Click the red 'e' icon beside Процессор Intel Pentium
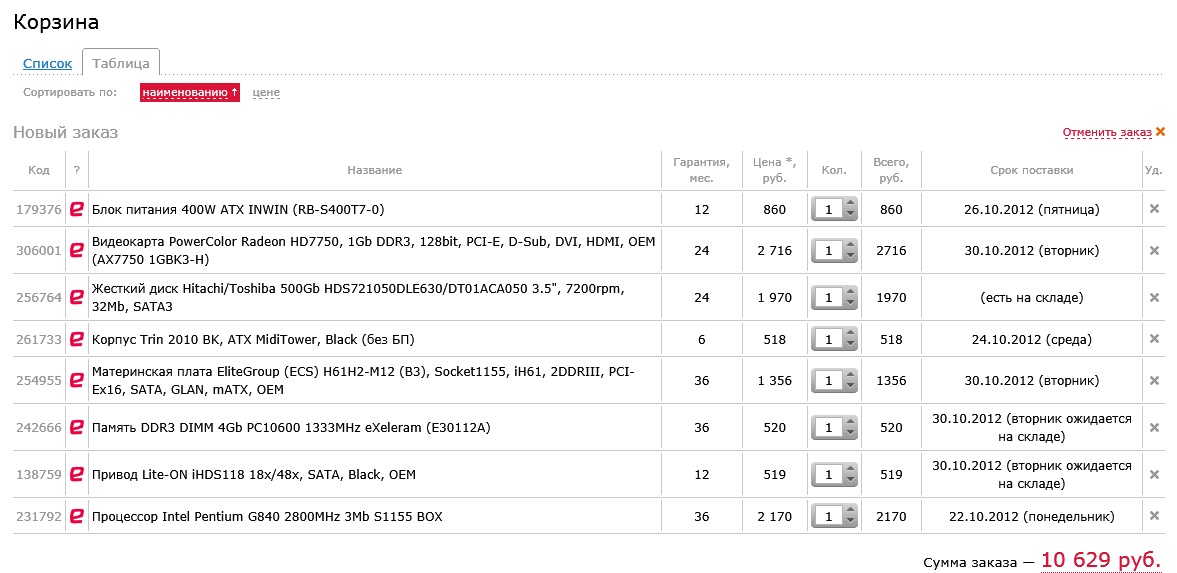The width and height of the screenshot is (1177, 573). click(76, 517)
